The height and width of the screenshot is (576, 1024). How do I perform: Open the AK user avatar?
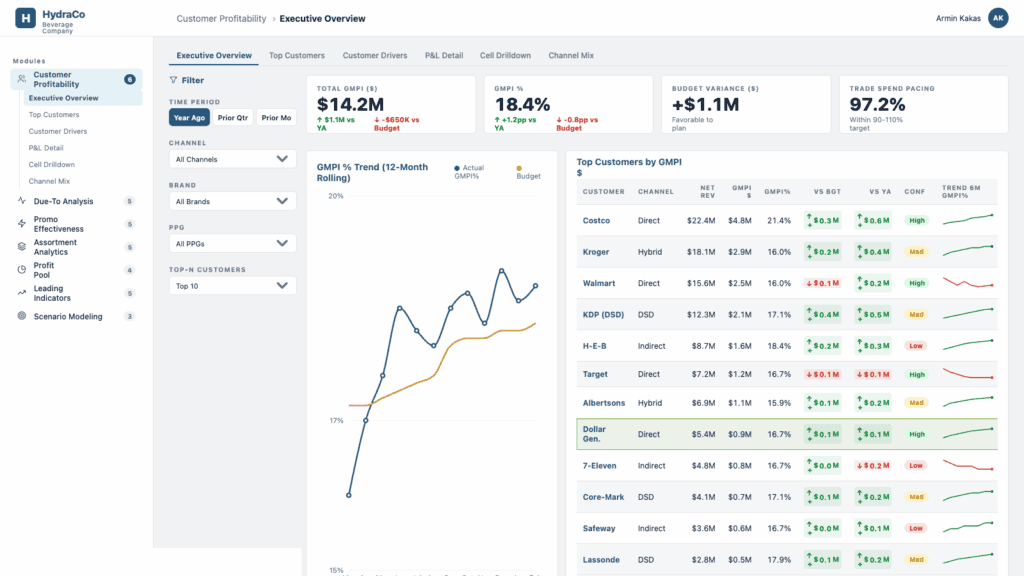[x=998, y=18]
